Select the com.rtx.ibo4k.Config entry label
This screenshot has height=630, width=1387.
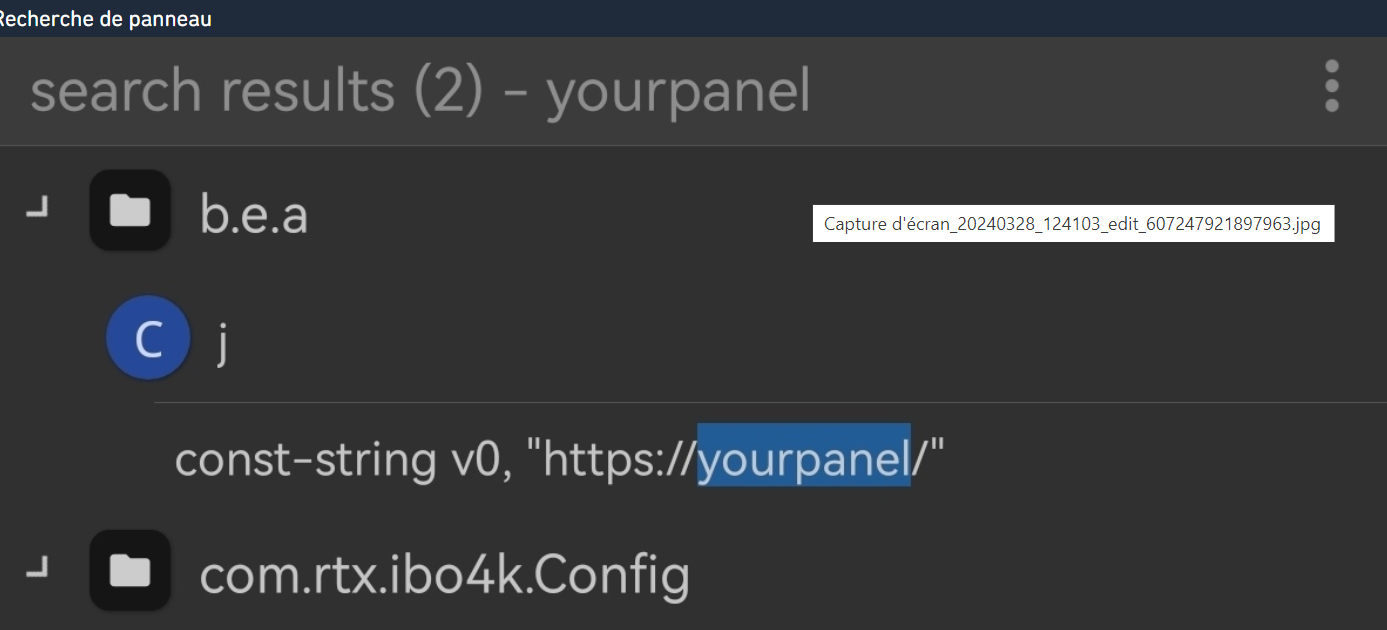(x=444, y=574)
